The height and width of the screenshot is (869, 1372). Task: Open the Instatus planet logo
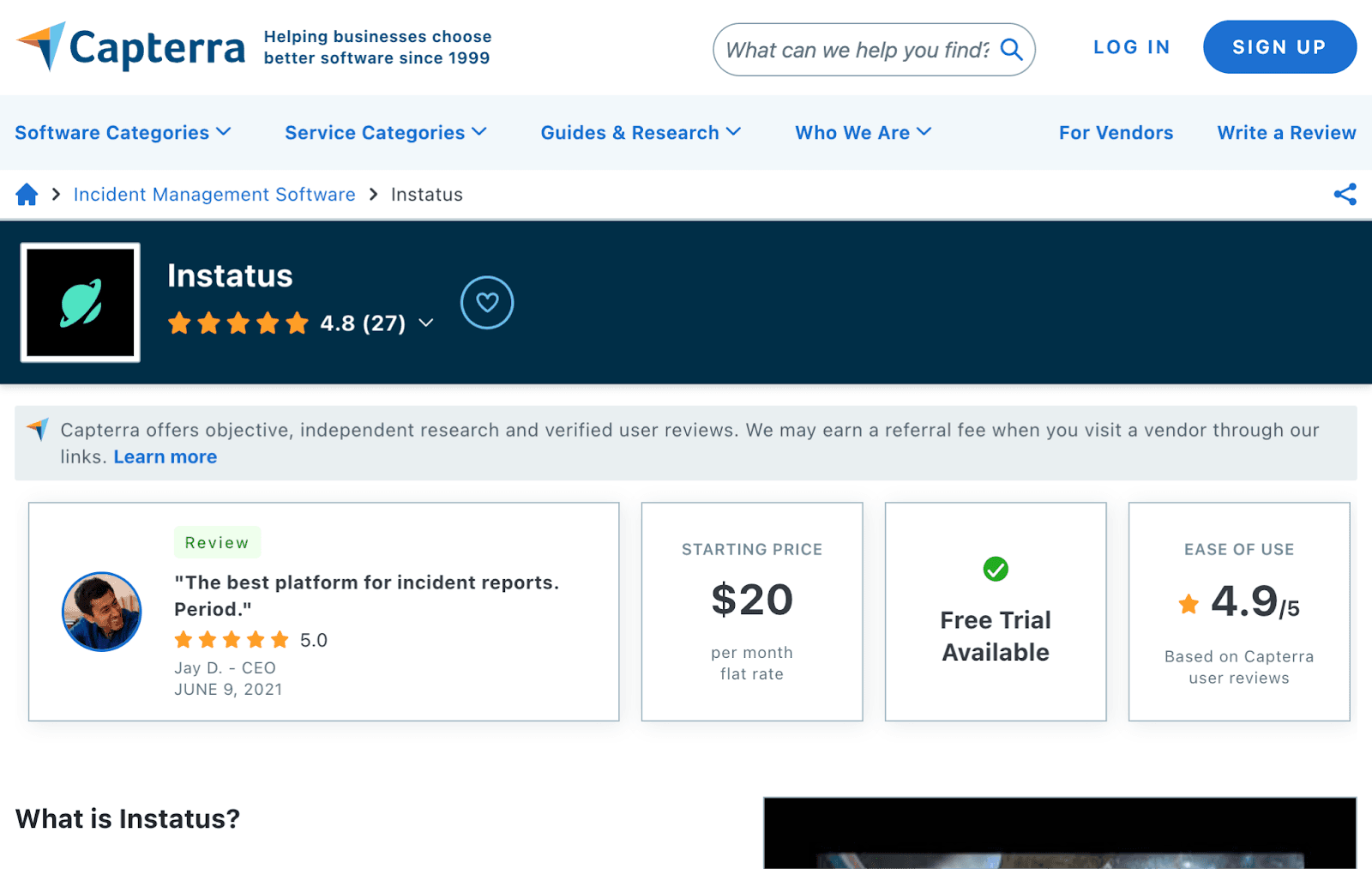(x=81, y=303)
